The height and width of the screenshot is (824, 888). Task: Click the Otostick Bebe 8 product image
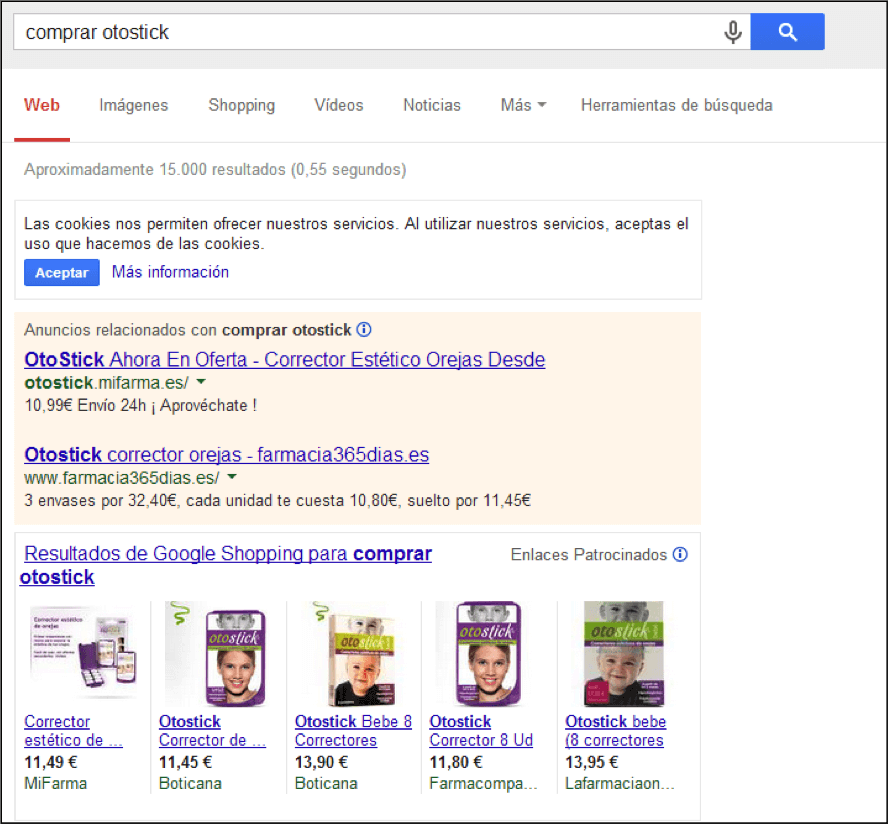coord(355,653)
